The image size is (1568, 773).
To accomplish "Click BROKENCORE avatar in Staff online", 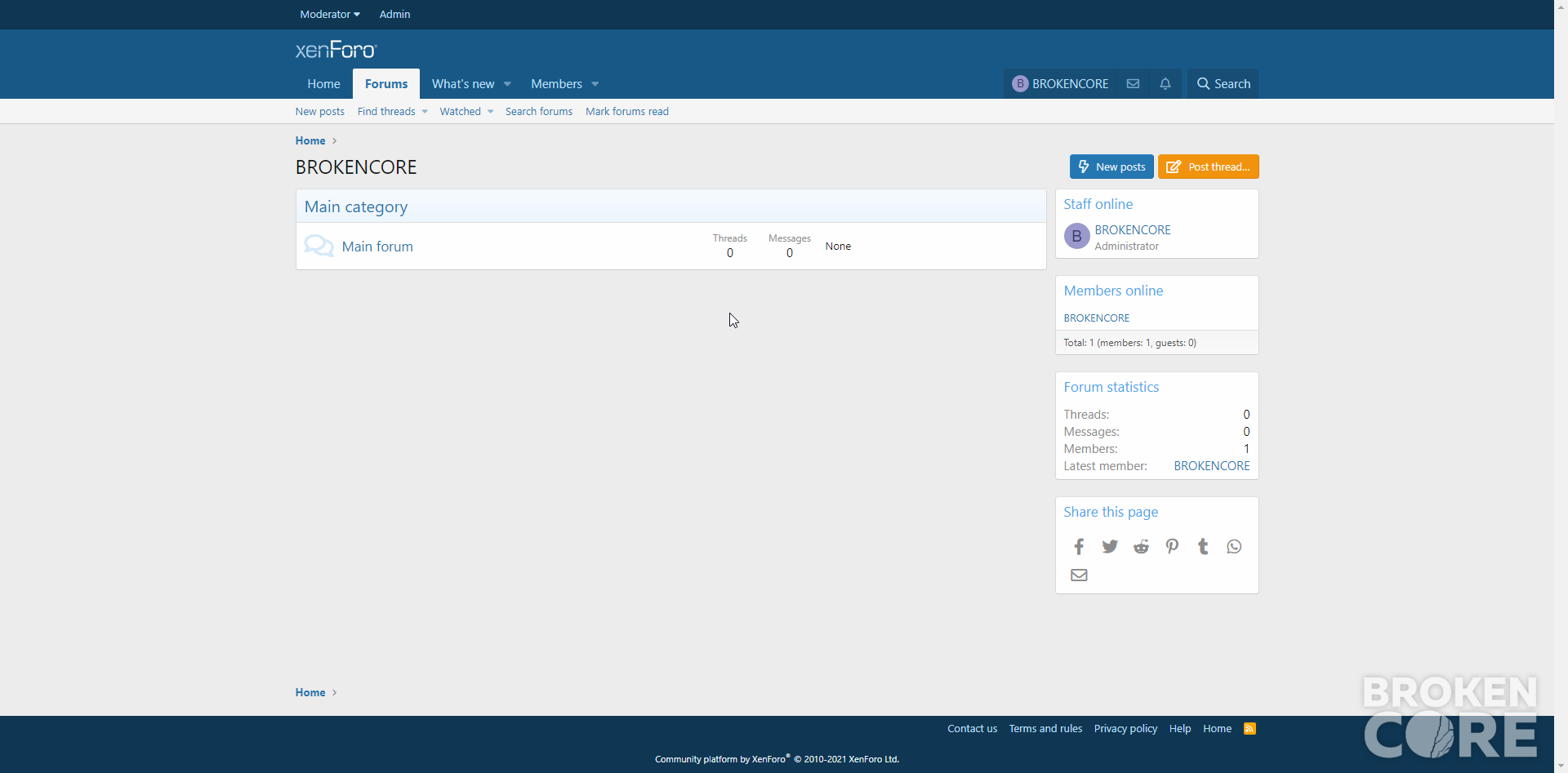I will click(x=1076, y=236).
